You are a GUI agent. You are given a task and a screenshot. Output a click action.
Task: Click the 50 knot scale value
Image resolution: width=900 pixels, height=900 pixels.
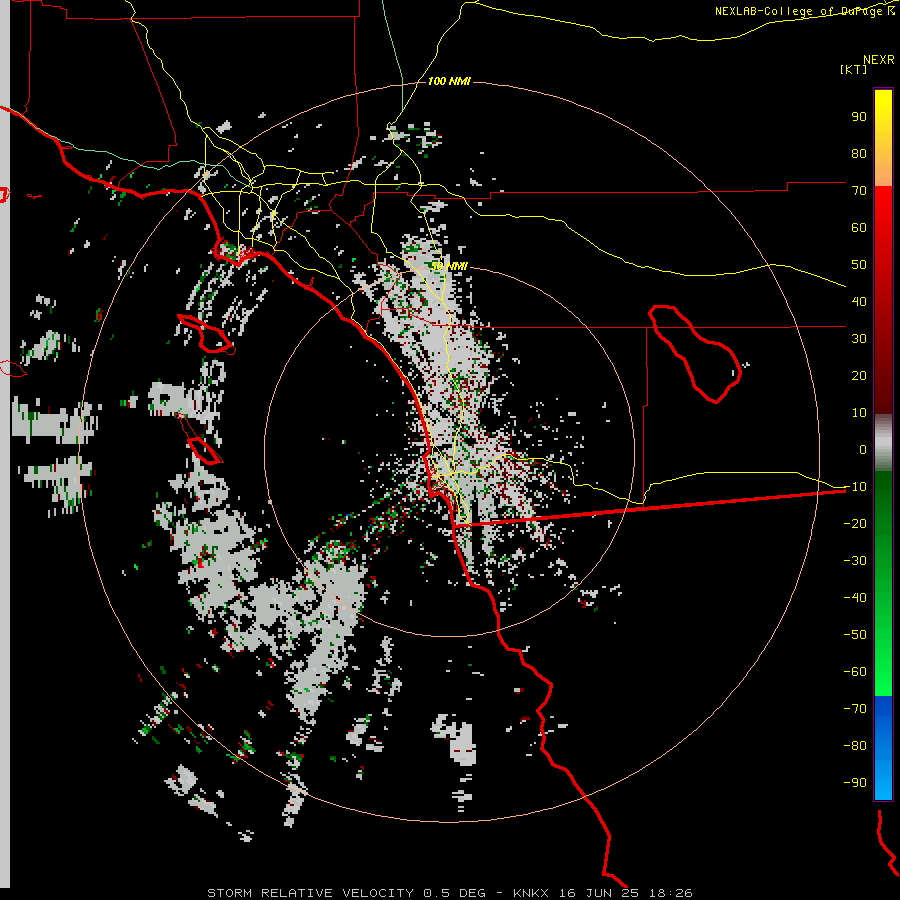tap(859, 265)
